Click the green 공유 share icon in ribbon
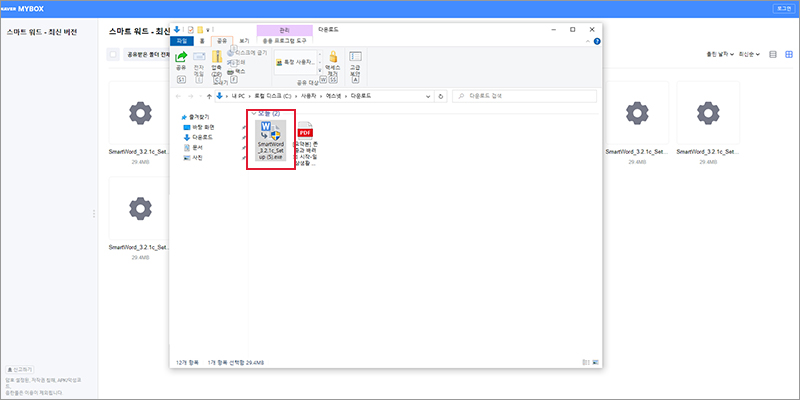This screenshot has width=800, height=400. tap(181, 57)
